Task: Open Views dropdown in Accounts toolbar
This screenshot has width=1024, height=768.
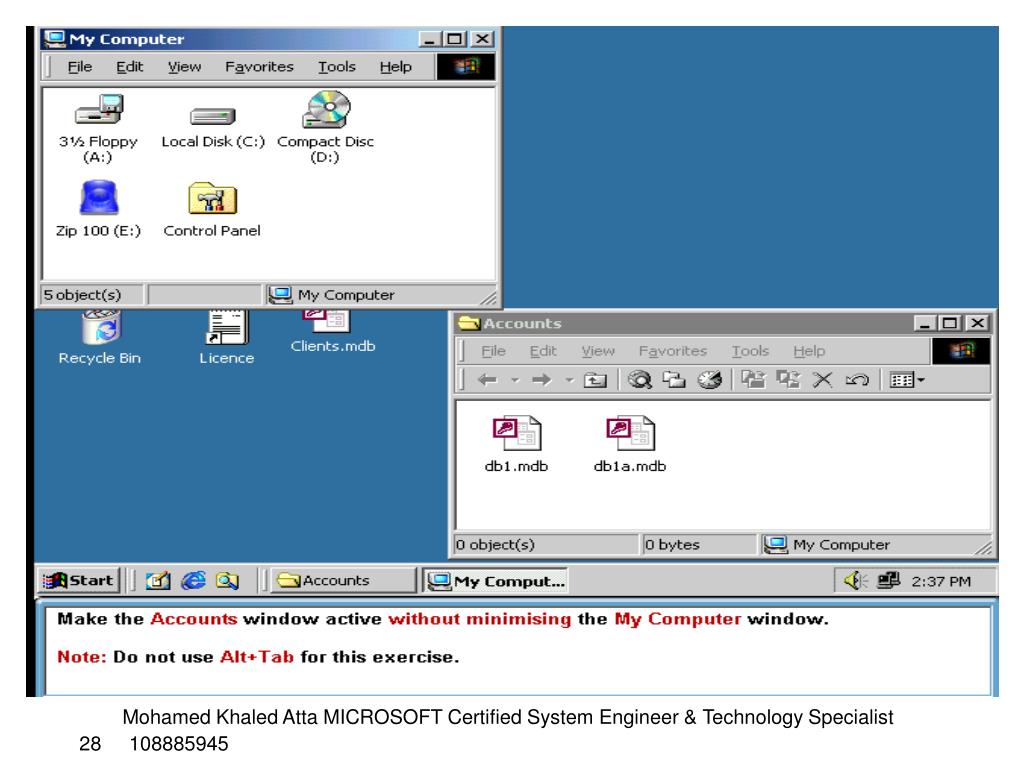Action: 907,379
